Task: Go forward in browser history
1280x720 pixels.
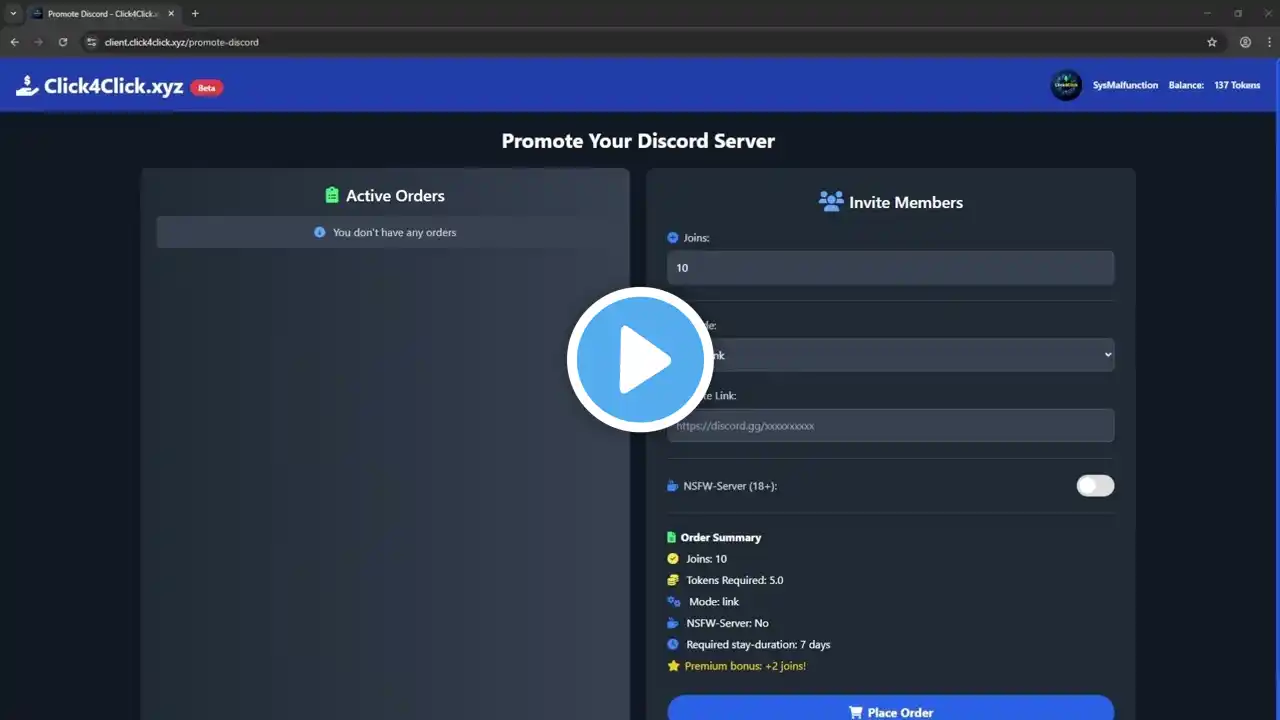Action: (x=38, y=42)
